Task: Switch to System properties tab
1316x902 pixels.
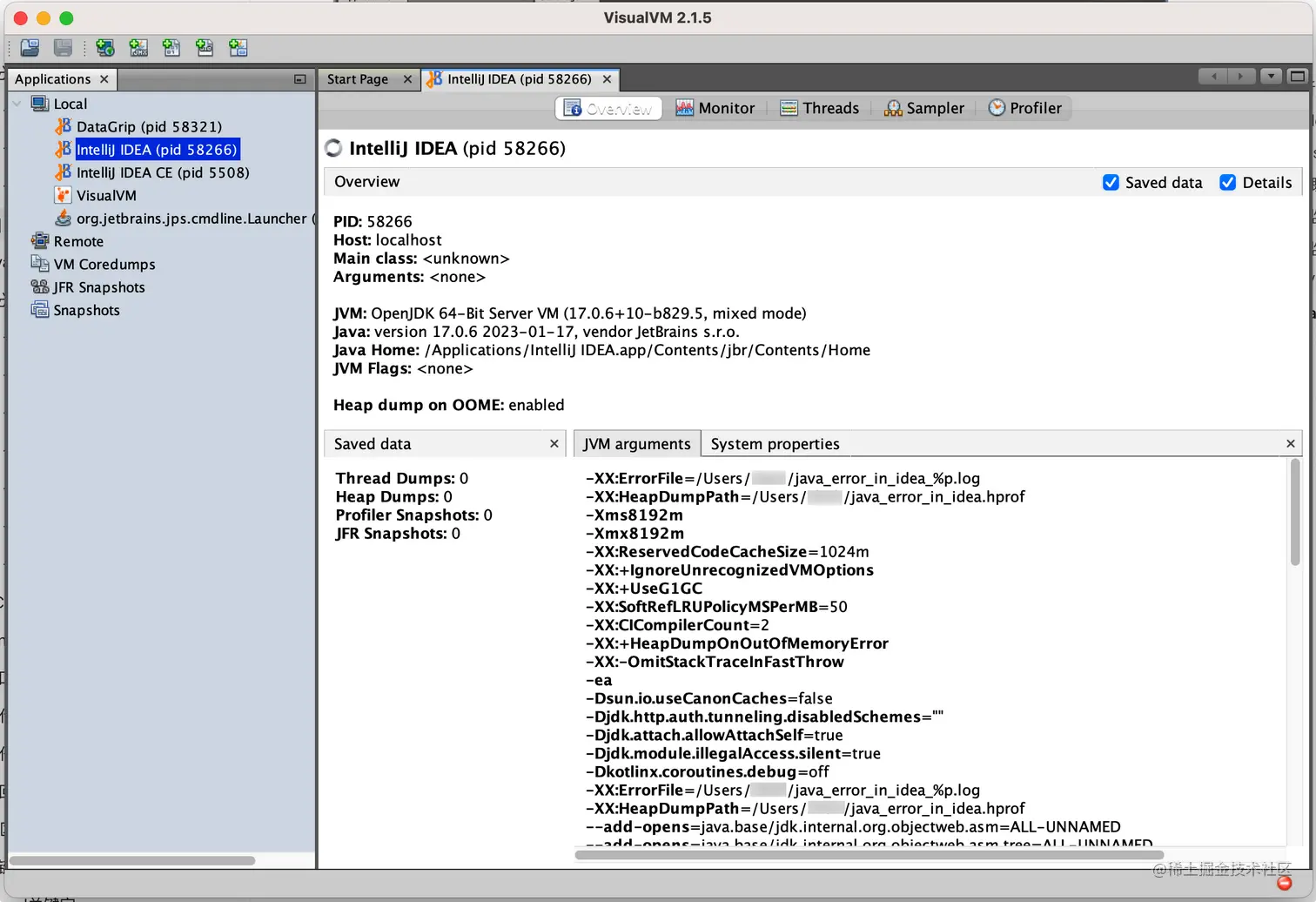Action: (x=775, y=444)
